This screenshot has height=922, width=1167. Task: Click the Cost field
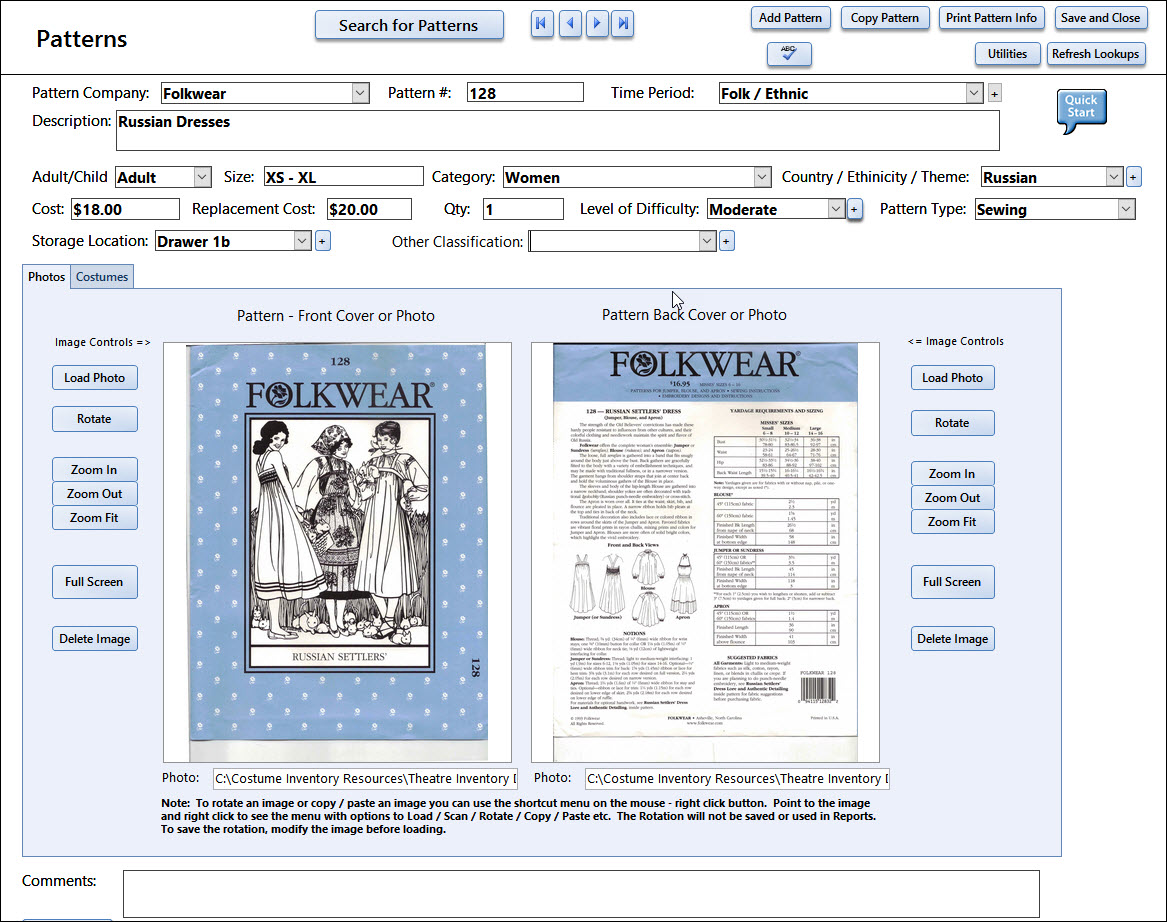click(x=125, y=209)
